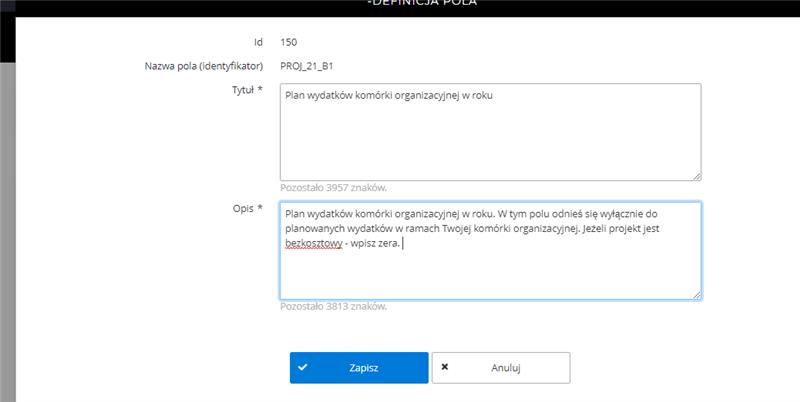Image resolution: width=800 pixels, height=402 pixels.
Task: Click the misspelled word "bezkosztowy" underlined in red
Action: 313,244
